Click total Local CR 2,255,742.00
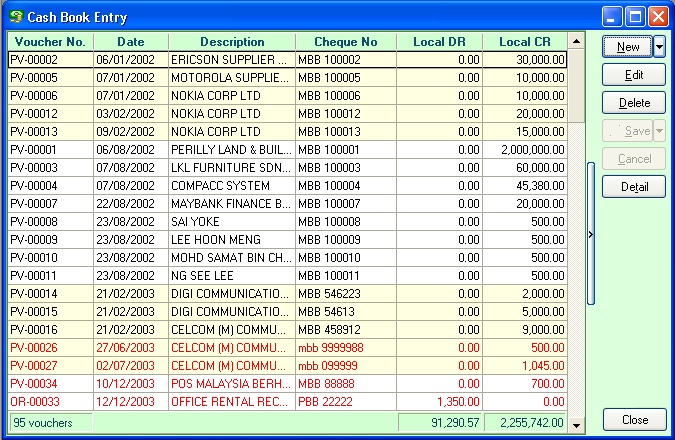Image resolution: width=675 pixels, height=440 pixels. 525,423
